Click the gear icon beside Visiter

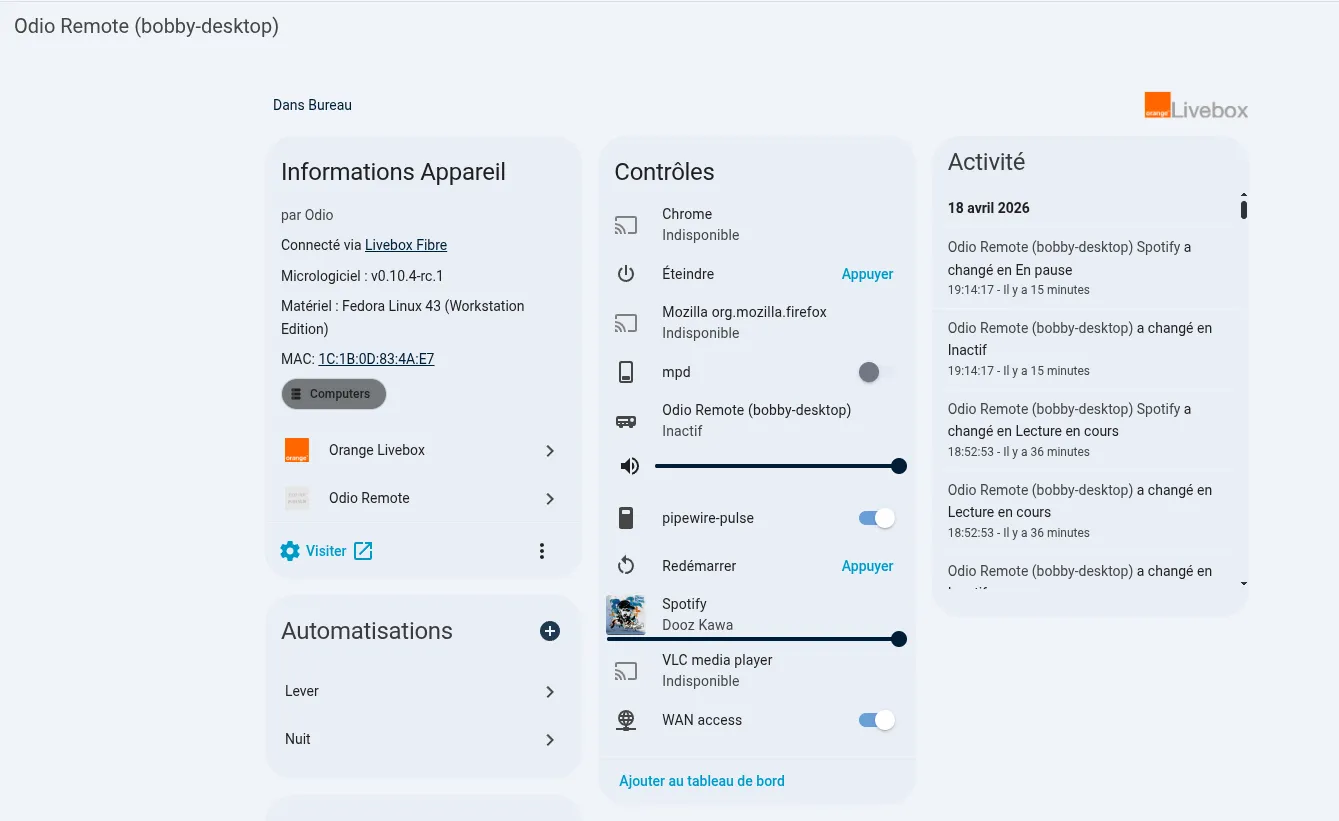(x=290, y=551)
